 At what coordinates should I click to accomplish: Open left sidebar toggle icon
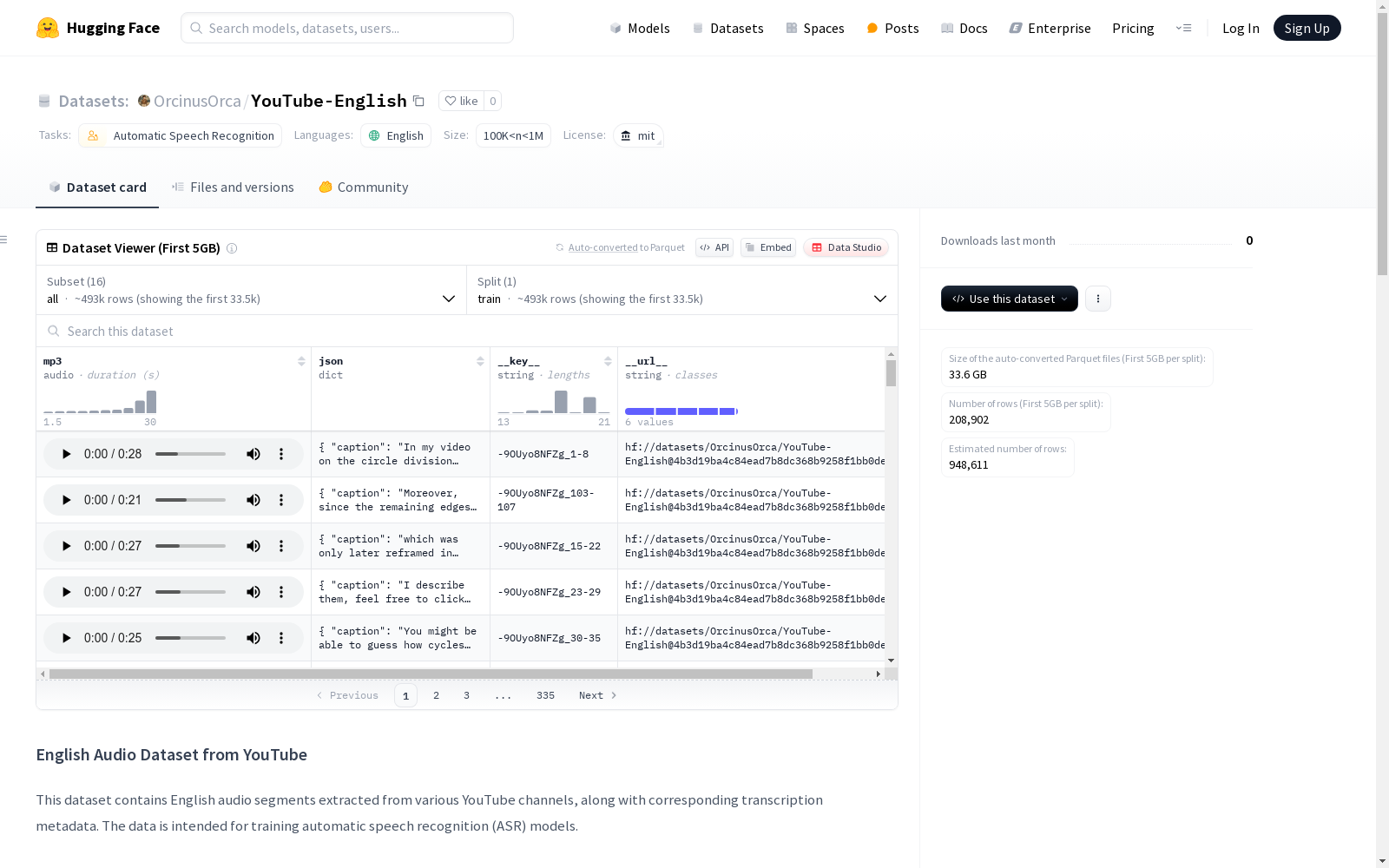click(x=4, y=240)
